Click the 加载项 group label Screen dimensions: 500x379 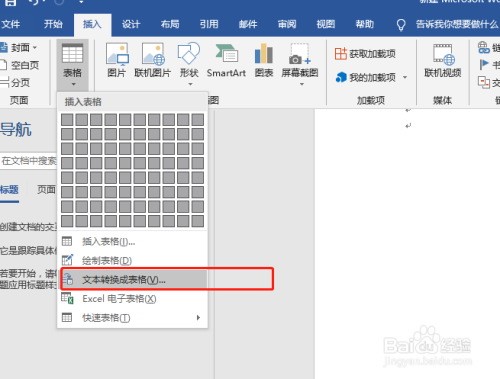point(371,100)
